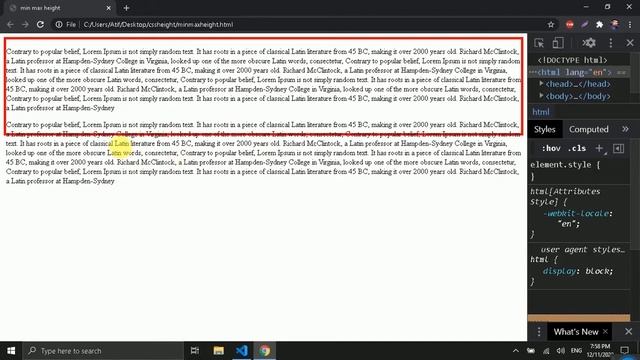Click the display: block property
The height and width of the screenshot is (360, 640).
tap(578, 271)
